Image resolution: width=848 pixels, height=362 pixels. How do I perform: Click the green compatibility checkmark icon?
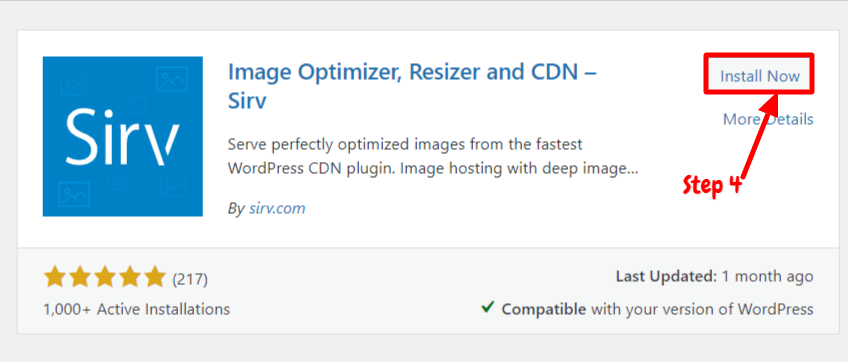[x=487, y=308]
